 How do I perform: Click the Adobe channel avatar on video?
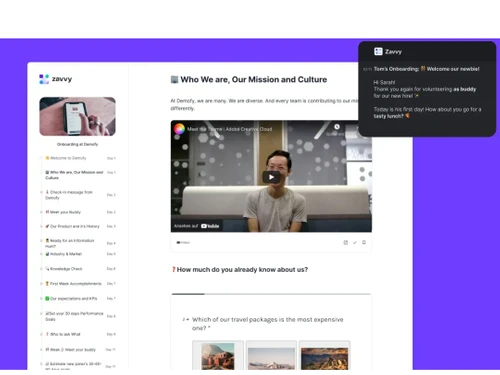179,129
